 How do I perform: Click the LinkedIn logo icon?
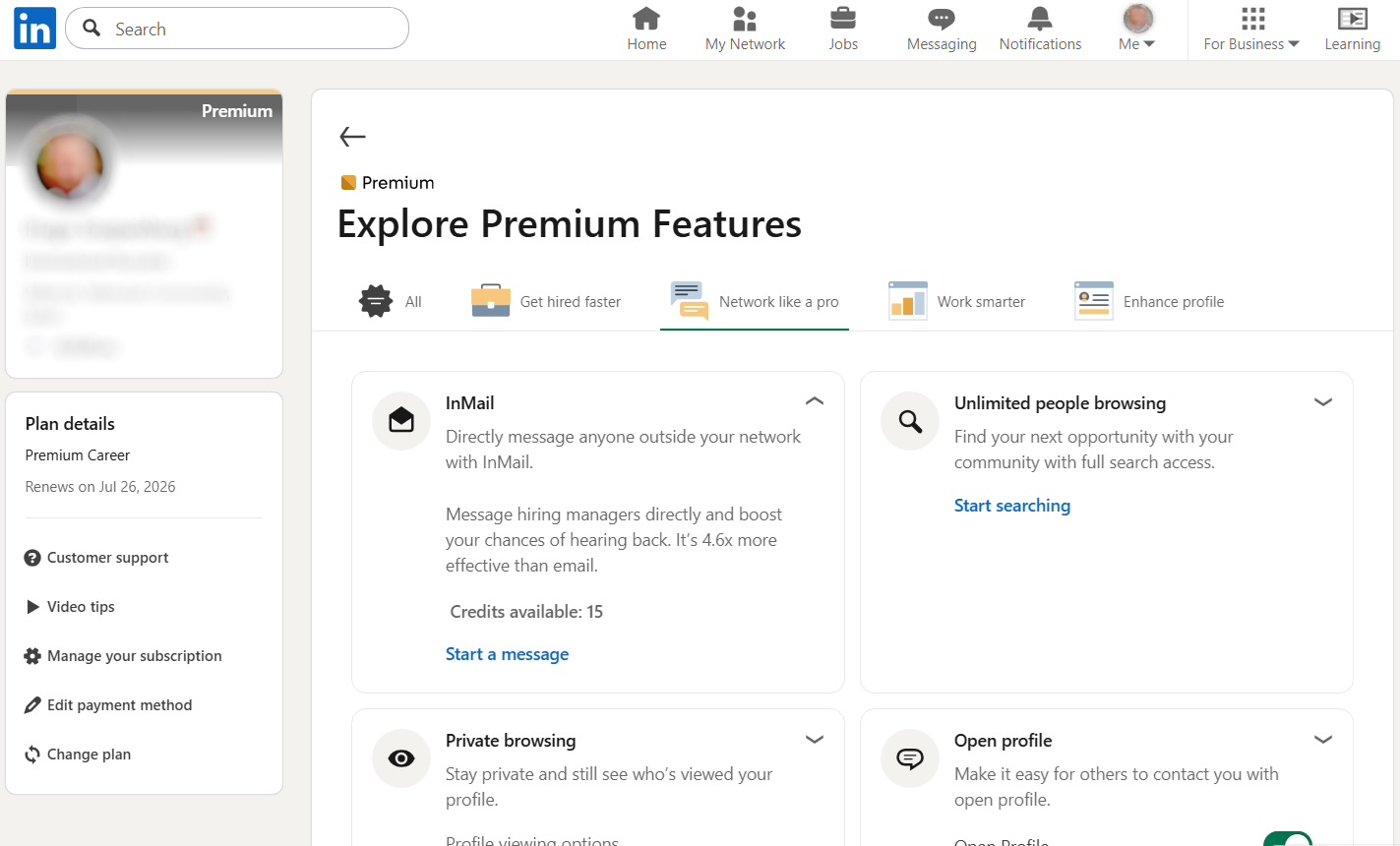(34, 29)
